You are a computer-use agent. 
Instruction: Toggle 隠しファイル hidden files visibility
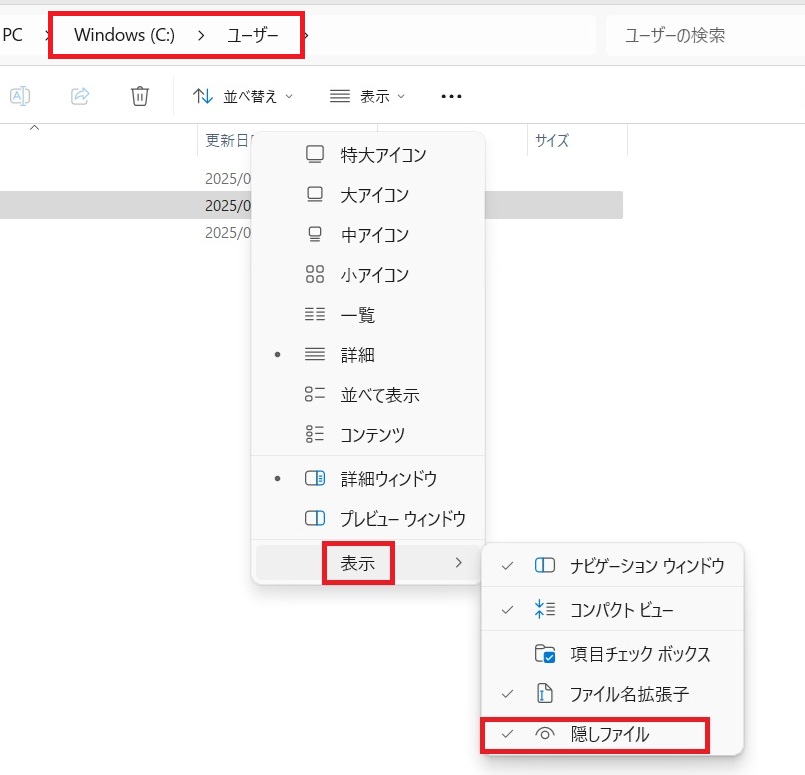[x=608, y=734]
